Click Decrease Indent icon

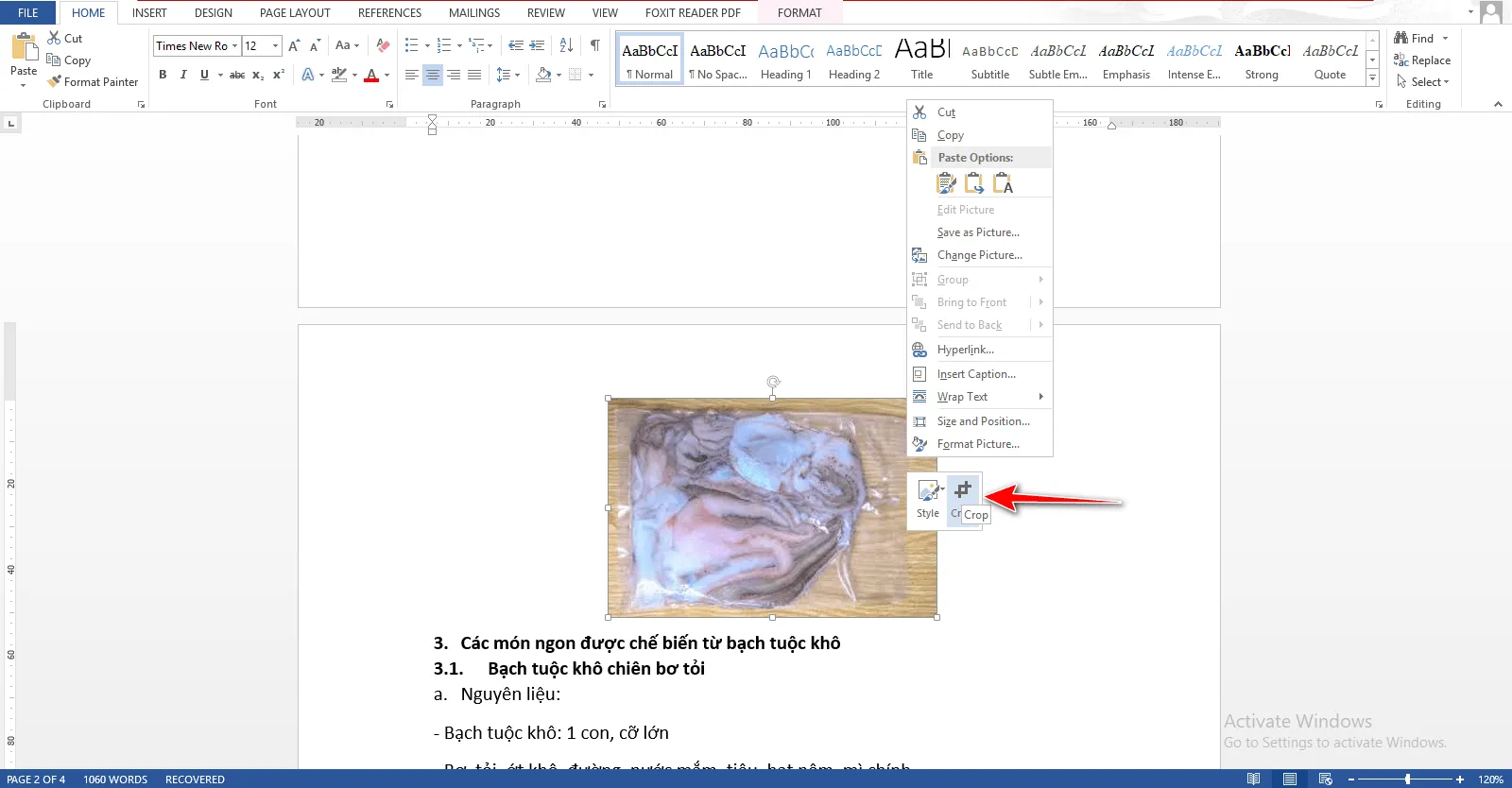515,45
